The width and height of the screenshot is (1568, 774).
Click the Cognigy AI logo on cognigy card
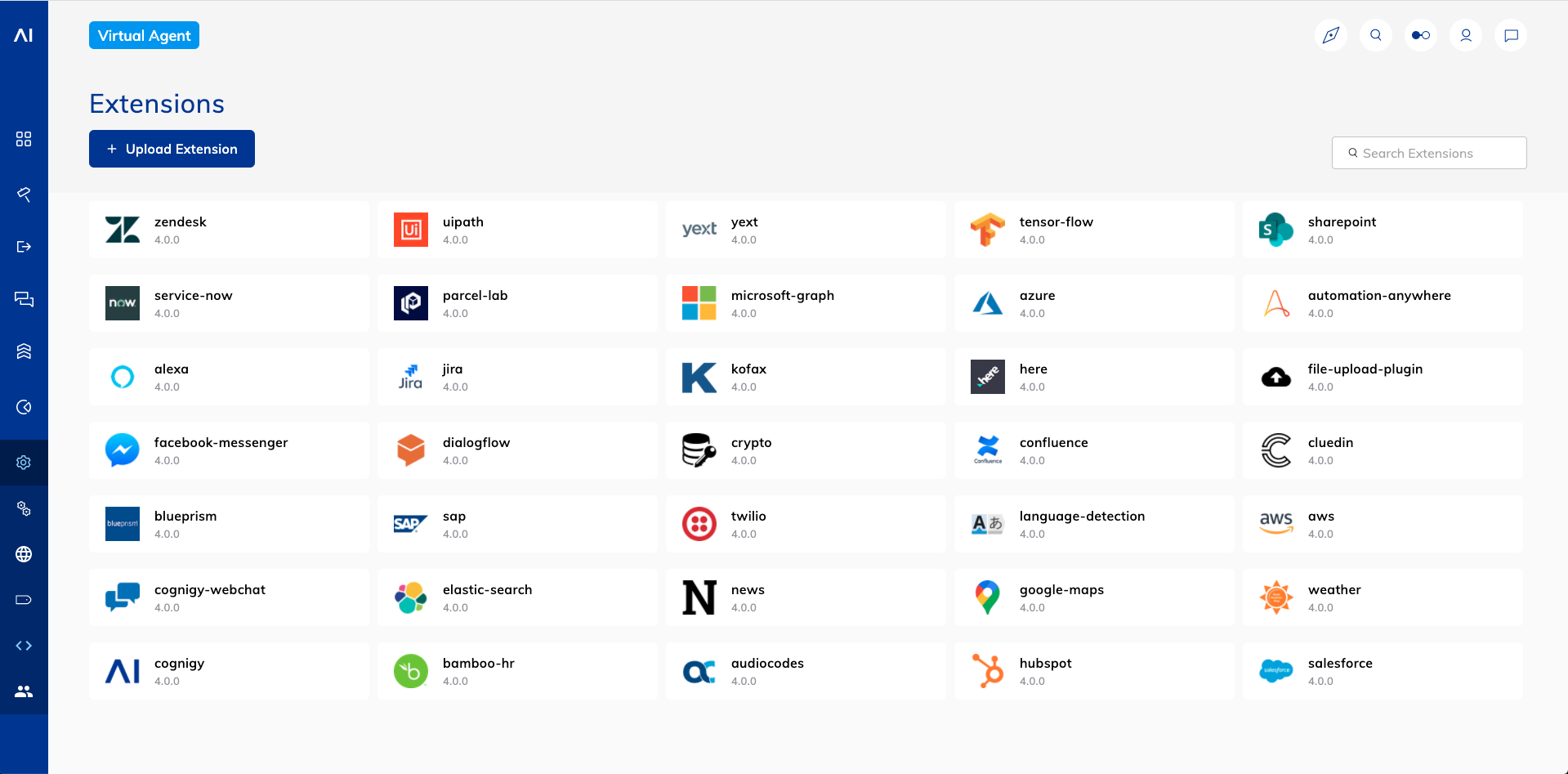(123, 671)
